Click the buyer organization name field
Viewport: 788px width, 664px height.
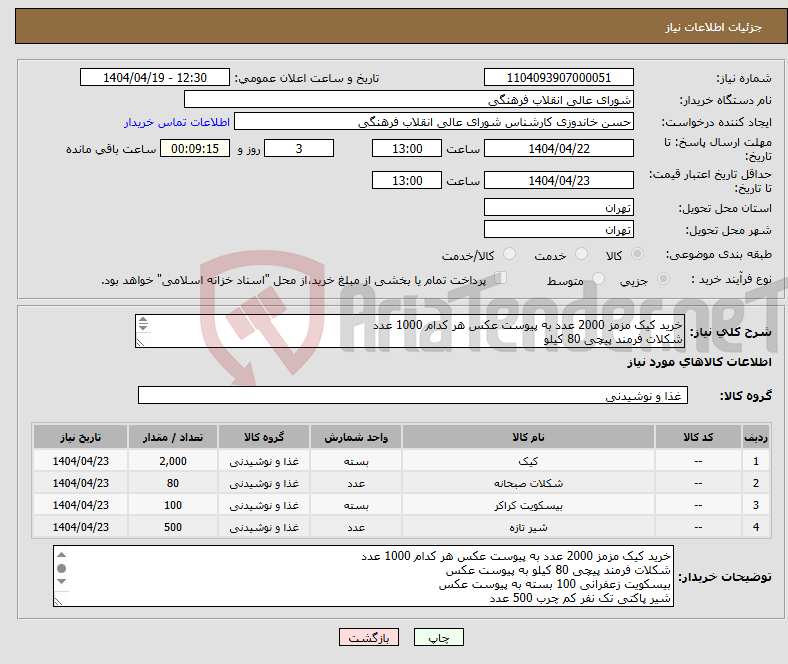pyautogui.click(x=409, y=100)
